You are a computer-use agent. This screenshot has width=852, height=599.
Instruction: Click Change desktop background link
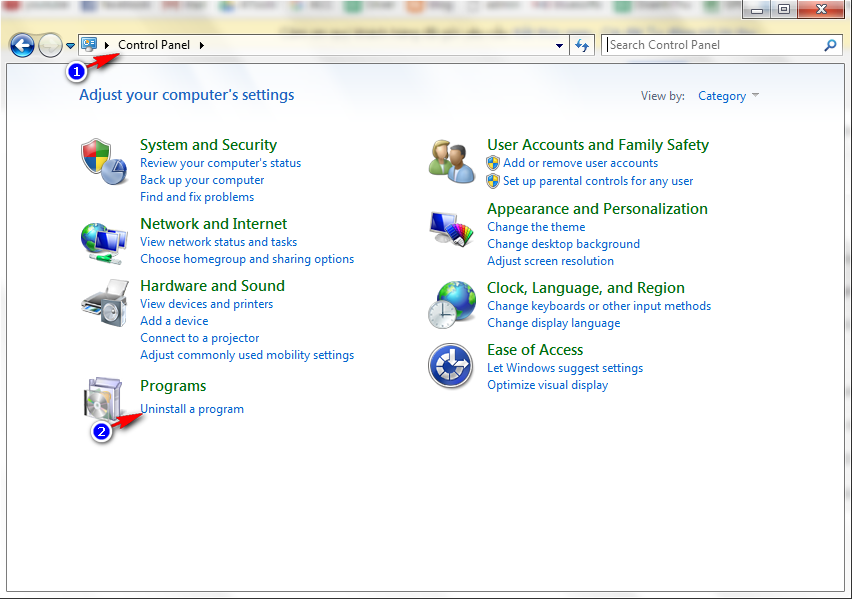pos(563,244)
